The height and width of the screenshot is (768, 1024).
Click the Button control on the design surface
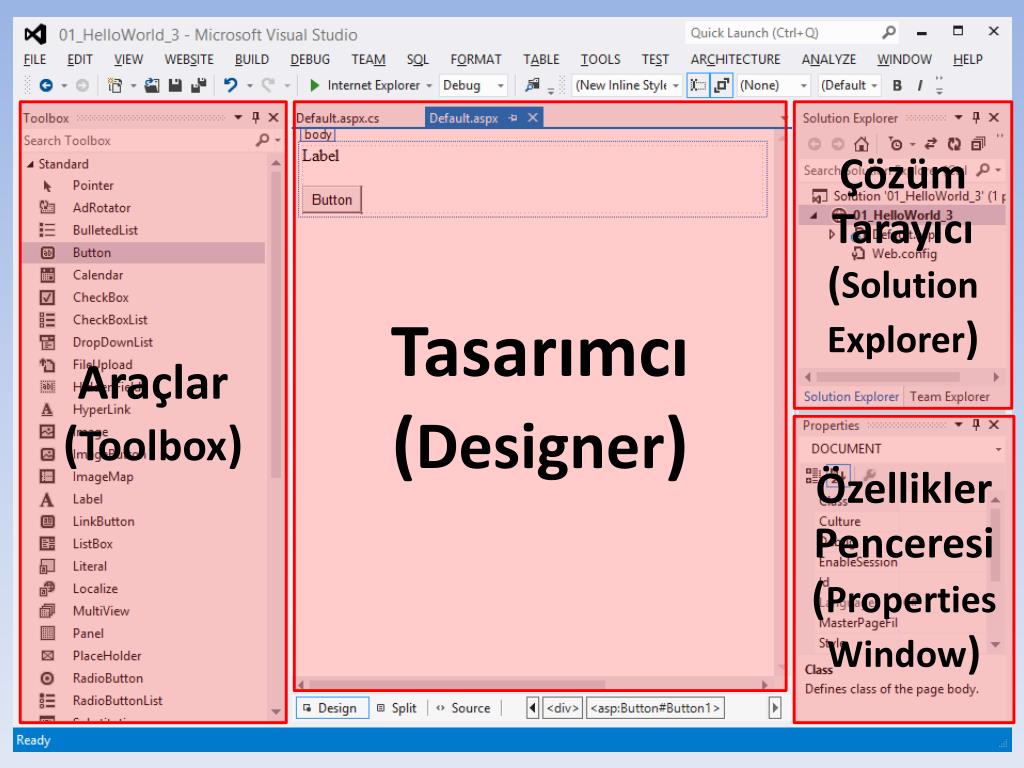coord(332,200)
